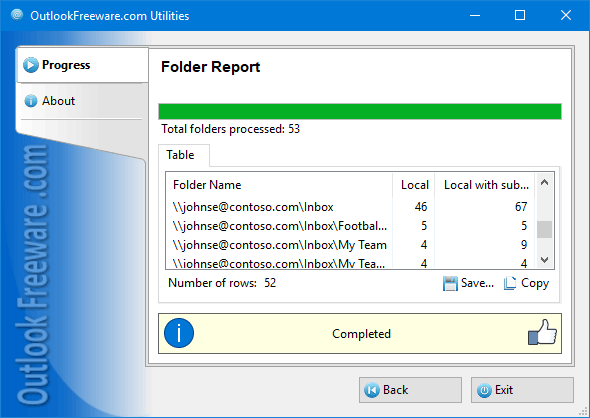Image resolution: width=590 pixels, height=418 pixels.
Task: Select the Inbox\Footbal... folder row
Action: pos(350,226)
